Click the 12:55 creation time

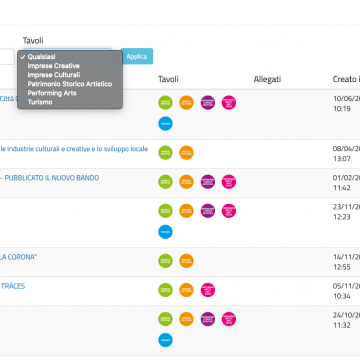coord(342,267)
